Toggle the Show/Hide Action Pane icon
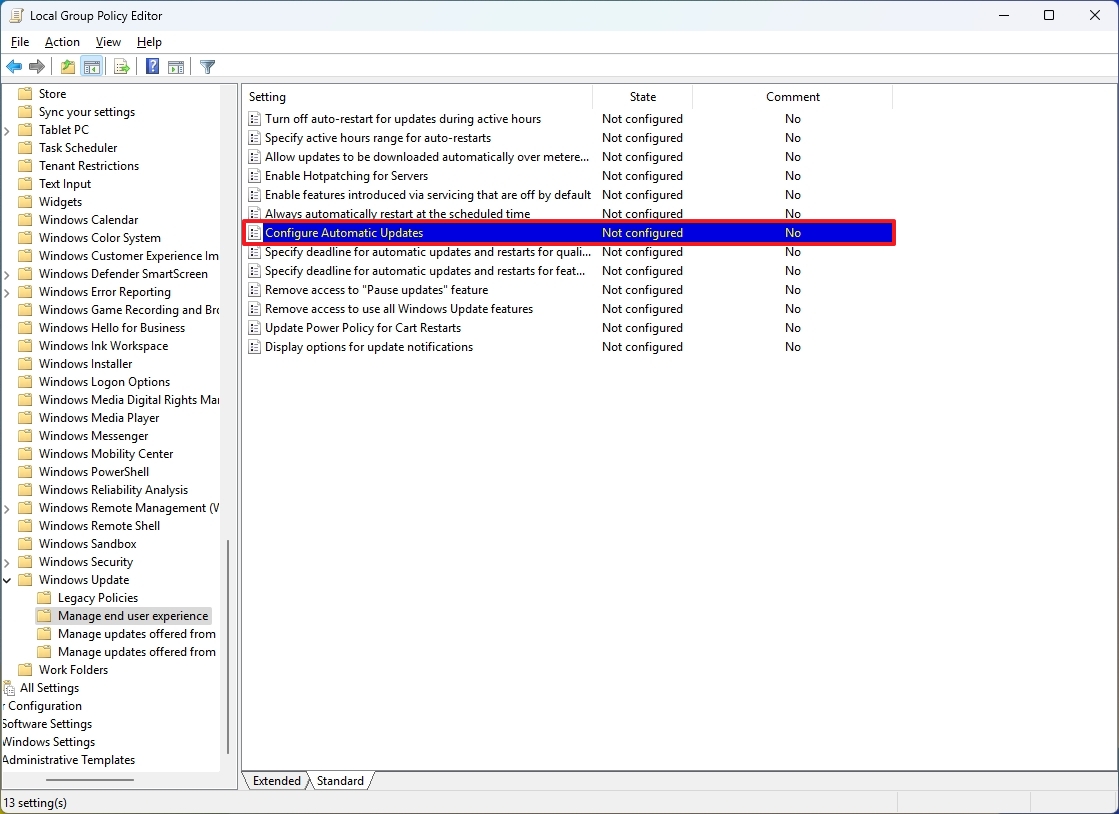Viewport: 1119px width, 814px height. point(176,66)
